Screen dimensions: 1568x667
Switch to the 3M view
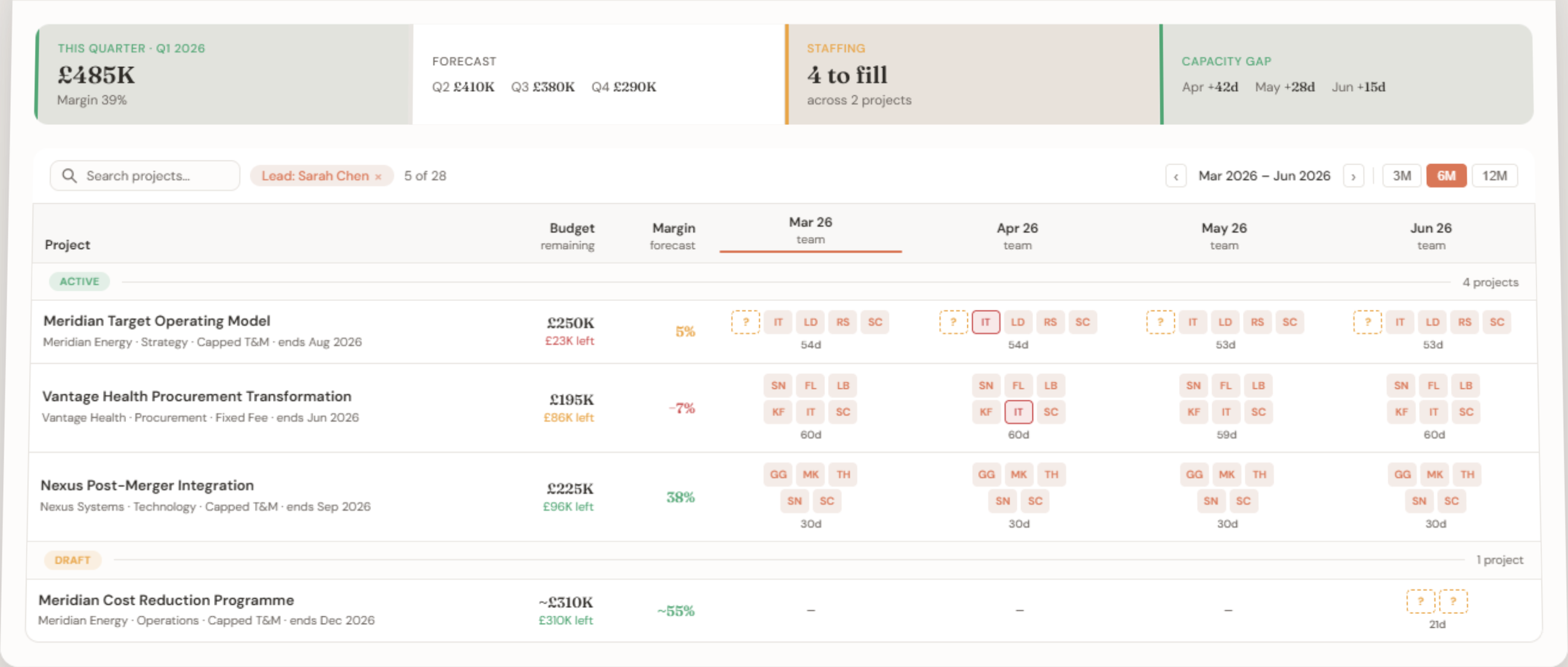click(x=1402, y=175)
